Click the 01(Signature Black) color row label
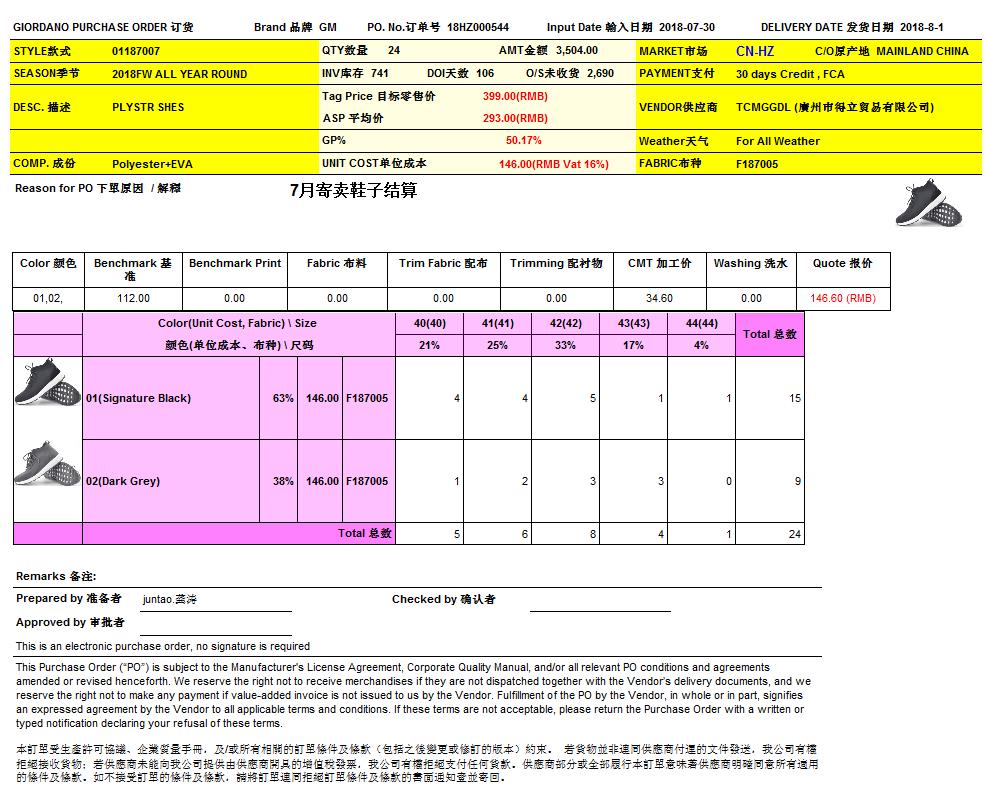The width and height of the screenshot is (990, 806). 138,398
